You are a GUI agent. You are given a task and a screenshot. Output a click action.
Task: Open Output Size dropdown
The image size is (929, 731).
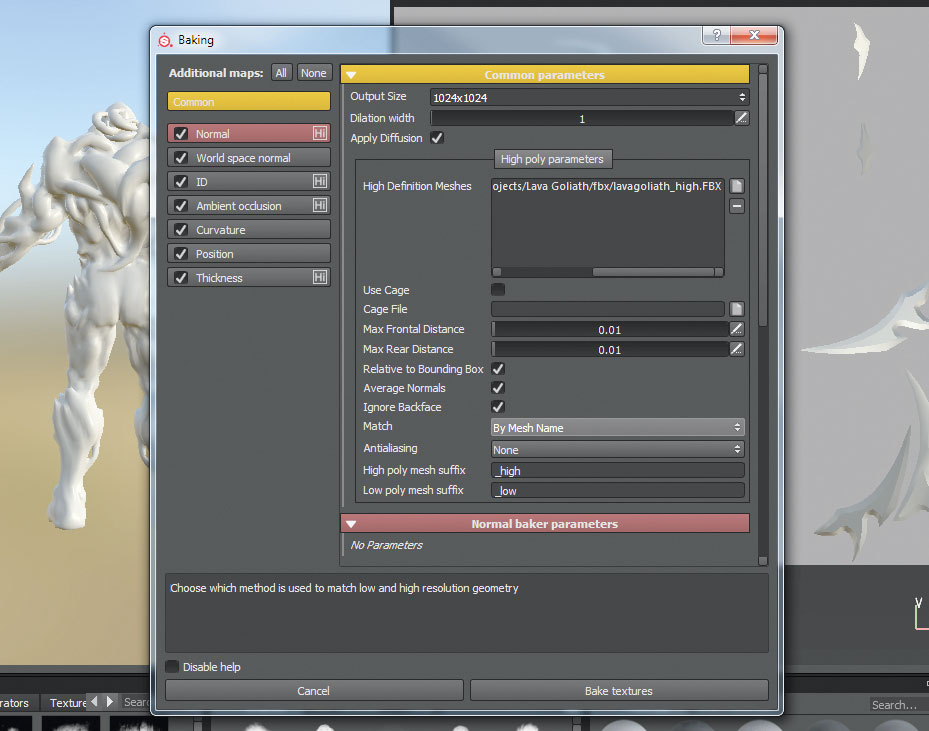[589, 97]
